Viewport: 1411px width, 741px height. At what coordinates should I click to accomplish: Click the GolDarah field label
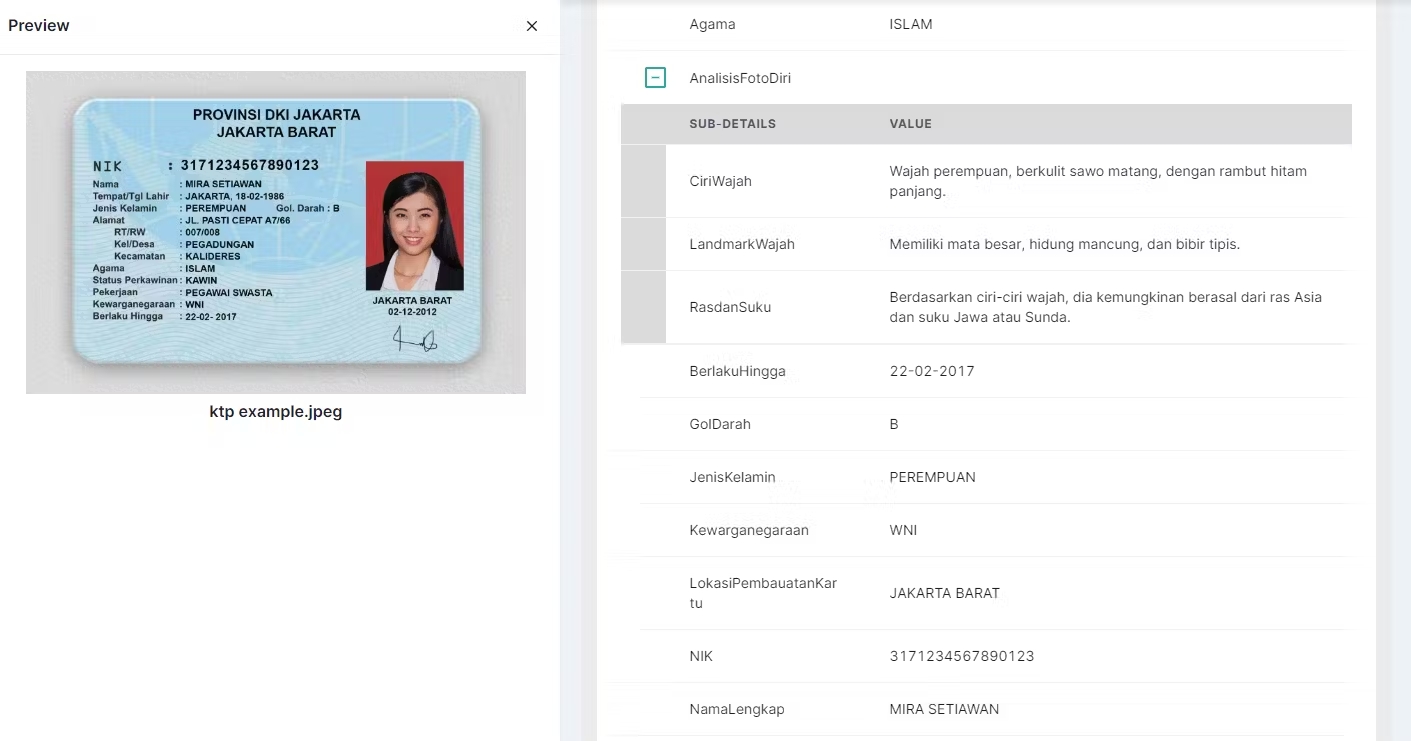pyautogui.click(x=720, y=424)
